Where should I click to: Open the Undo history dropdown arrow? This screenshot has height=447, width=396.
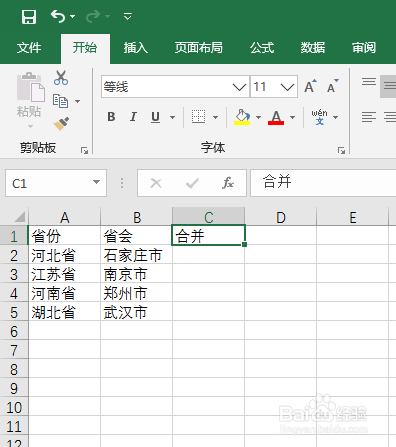point(72,16)
